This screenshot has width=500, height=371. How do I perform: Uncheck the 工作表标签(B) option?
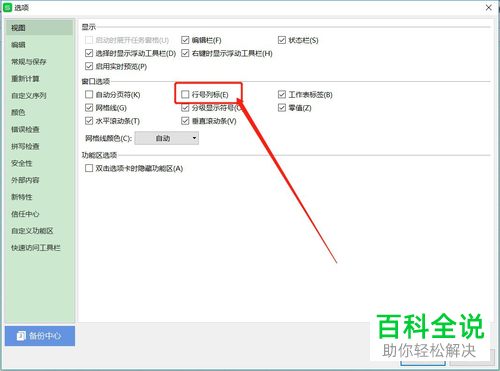click(282, 94)
